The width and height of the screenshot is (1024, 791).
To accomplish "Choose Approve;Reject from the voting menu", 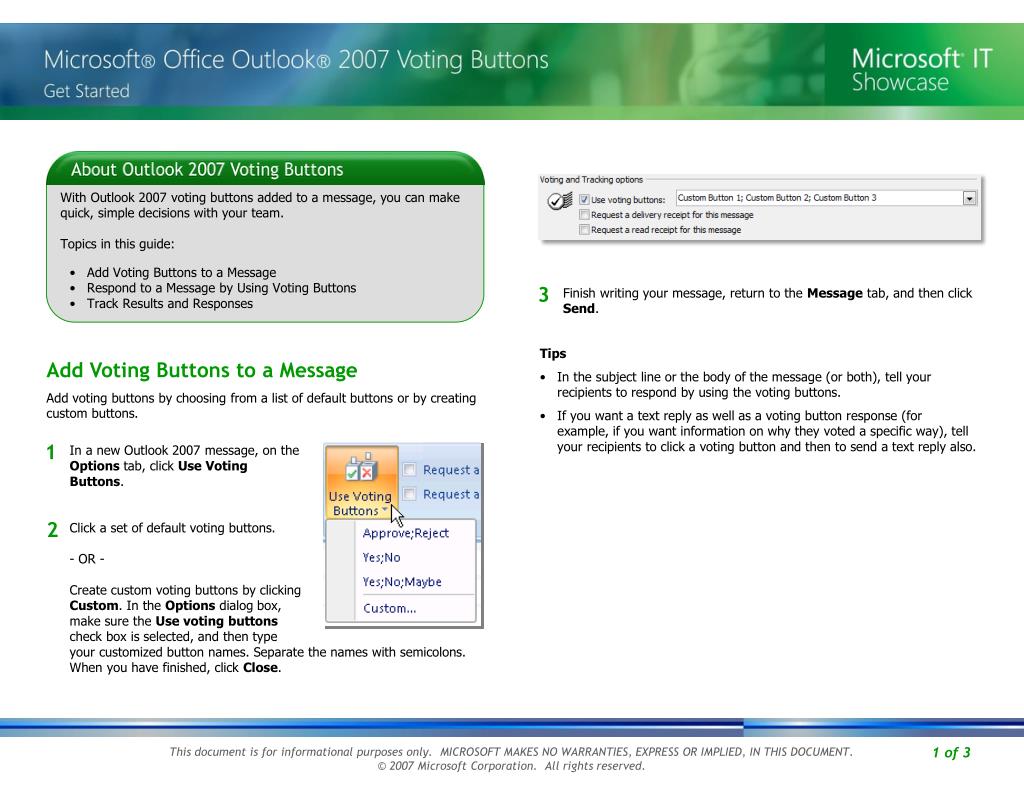I will coord(406,533).
